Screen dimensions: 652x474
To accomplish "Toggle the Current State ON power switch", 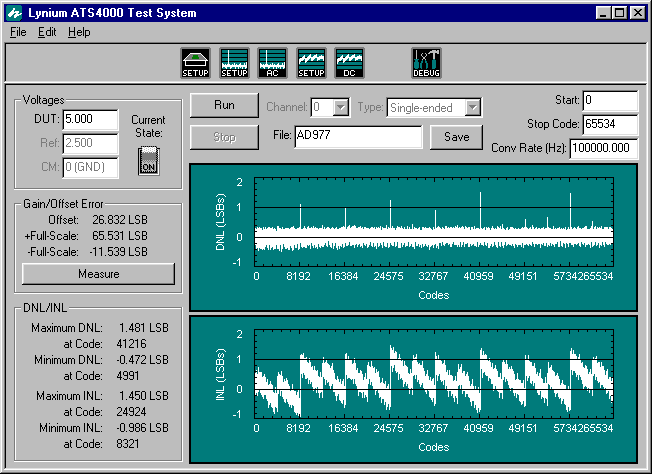I will point(149,160).
